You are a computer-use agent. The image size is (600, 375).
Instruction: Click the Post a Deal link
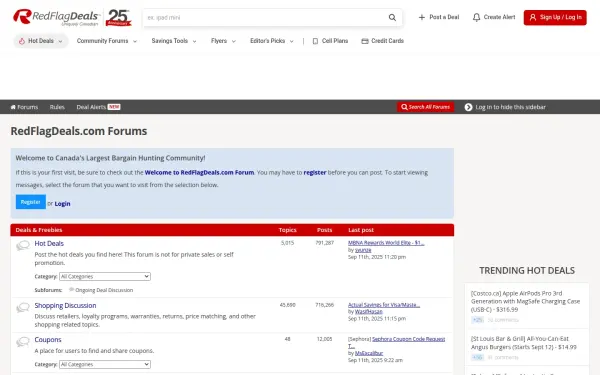point(439,17)
